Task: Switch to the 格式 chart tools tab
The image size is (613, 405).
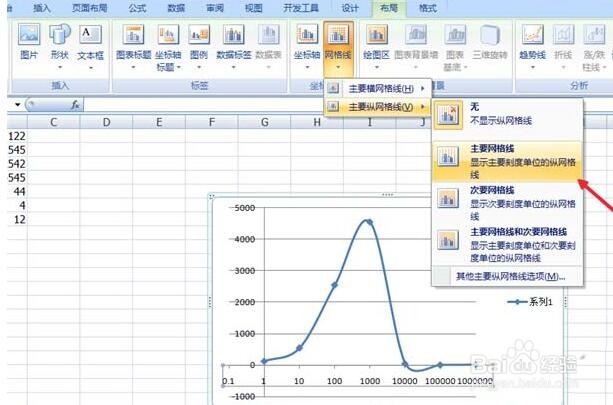Action: click(x=427, y=8)
